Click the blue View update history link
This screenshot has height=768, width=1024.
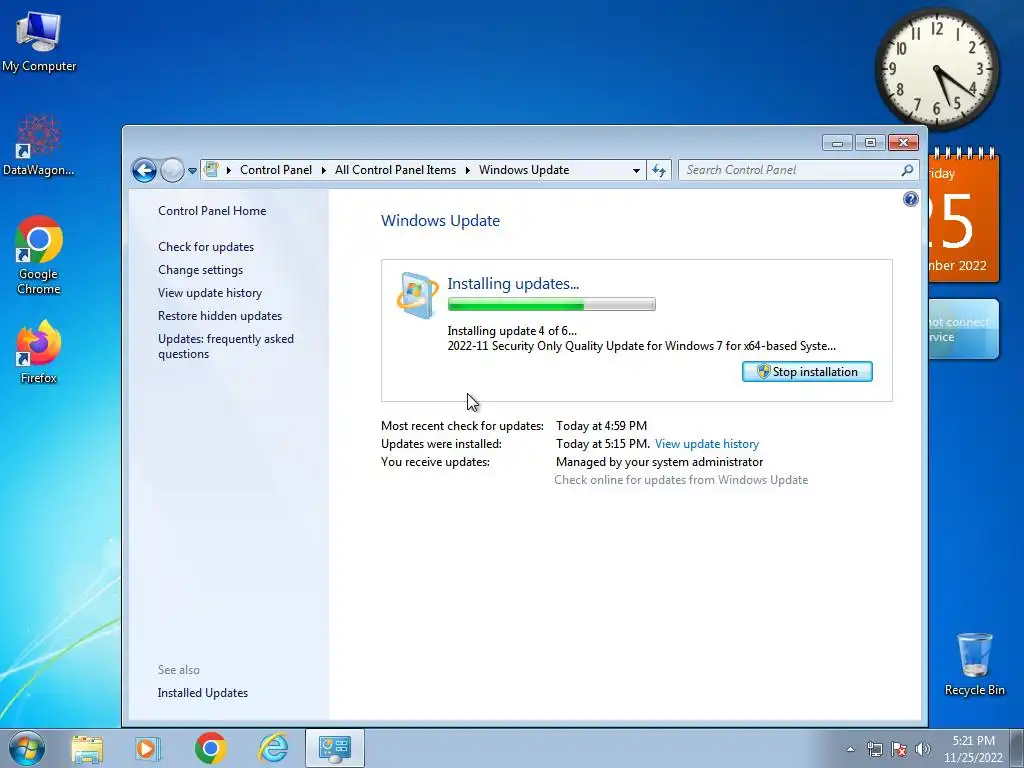(x=707, y=444)
